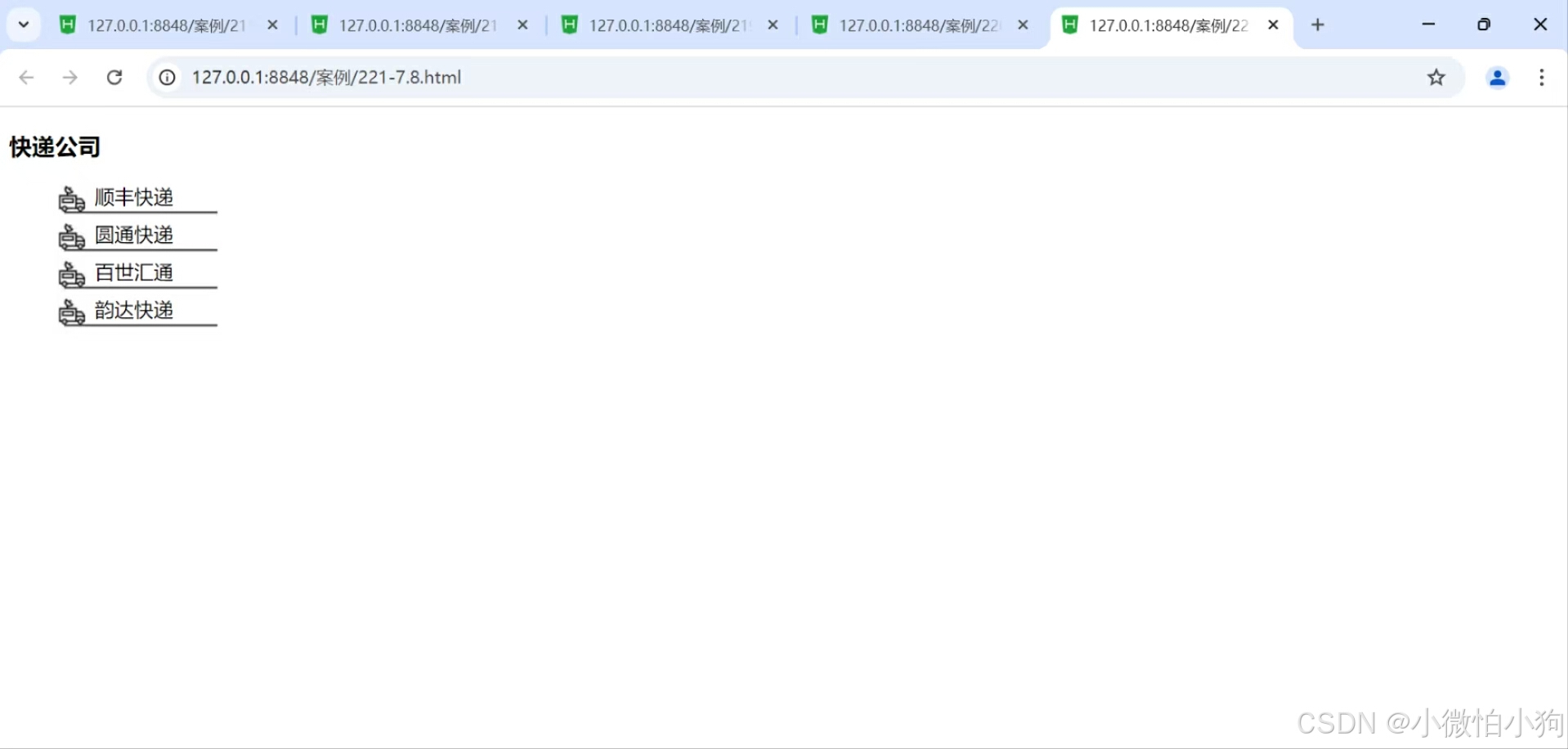Viewport: 1568px width, 749px height.
Task: Close the third browser tab
Action: click(773, 25)
